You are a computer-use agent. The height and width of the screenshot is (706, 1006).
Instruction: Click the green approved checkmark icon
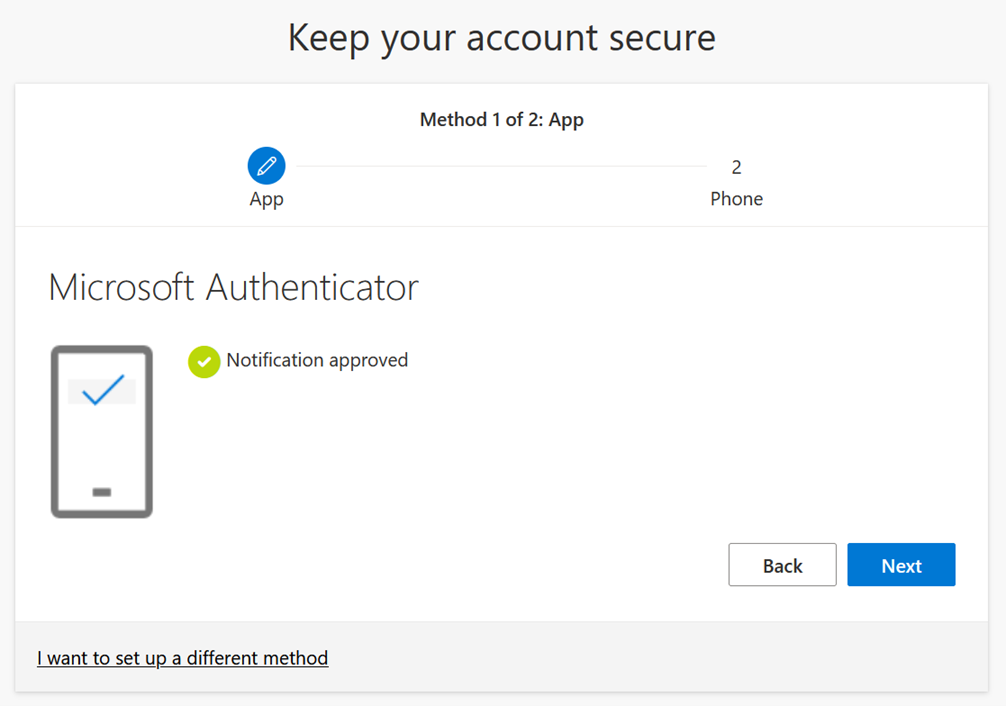point(204,362)
